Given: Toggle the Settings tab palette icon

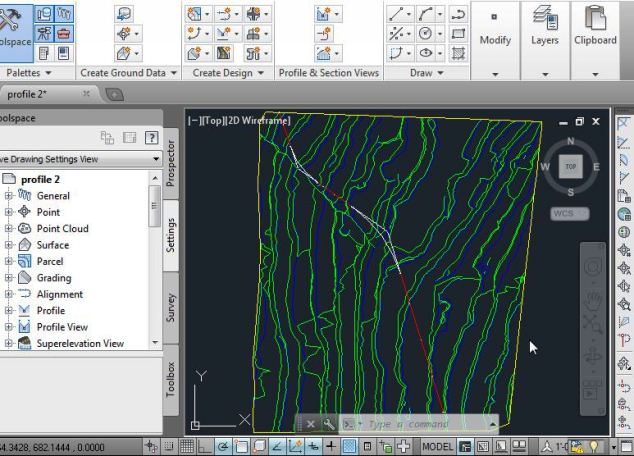Looking at the screenshot, I should (64, 14).
